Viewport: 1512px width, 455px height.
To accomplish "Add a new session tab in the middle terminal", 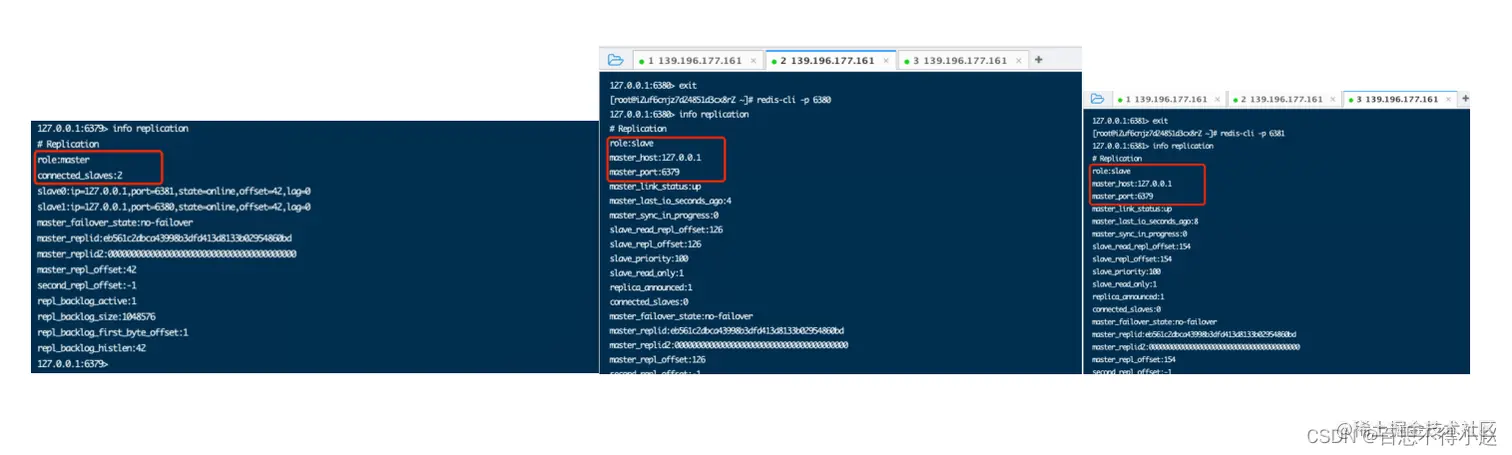I will tap(1038, 60).
